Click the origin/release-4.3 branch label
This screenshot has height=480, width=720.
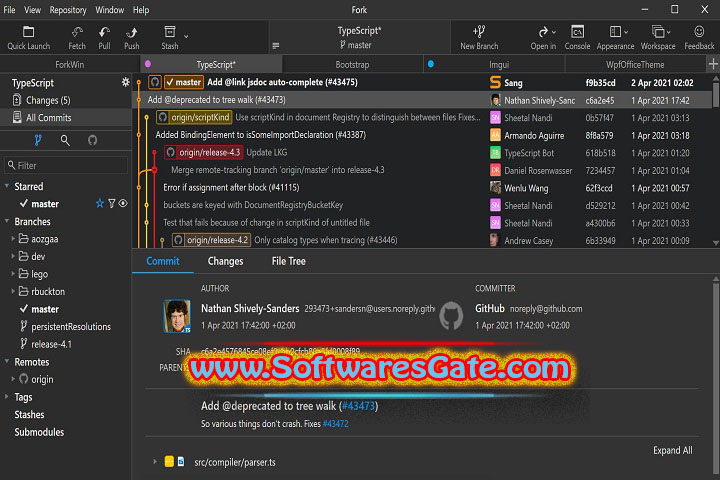tap(203, 152)
